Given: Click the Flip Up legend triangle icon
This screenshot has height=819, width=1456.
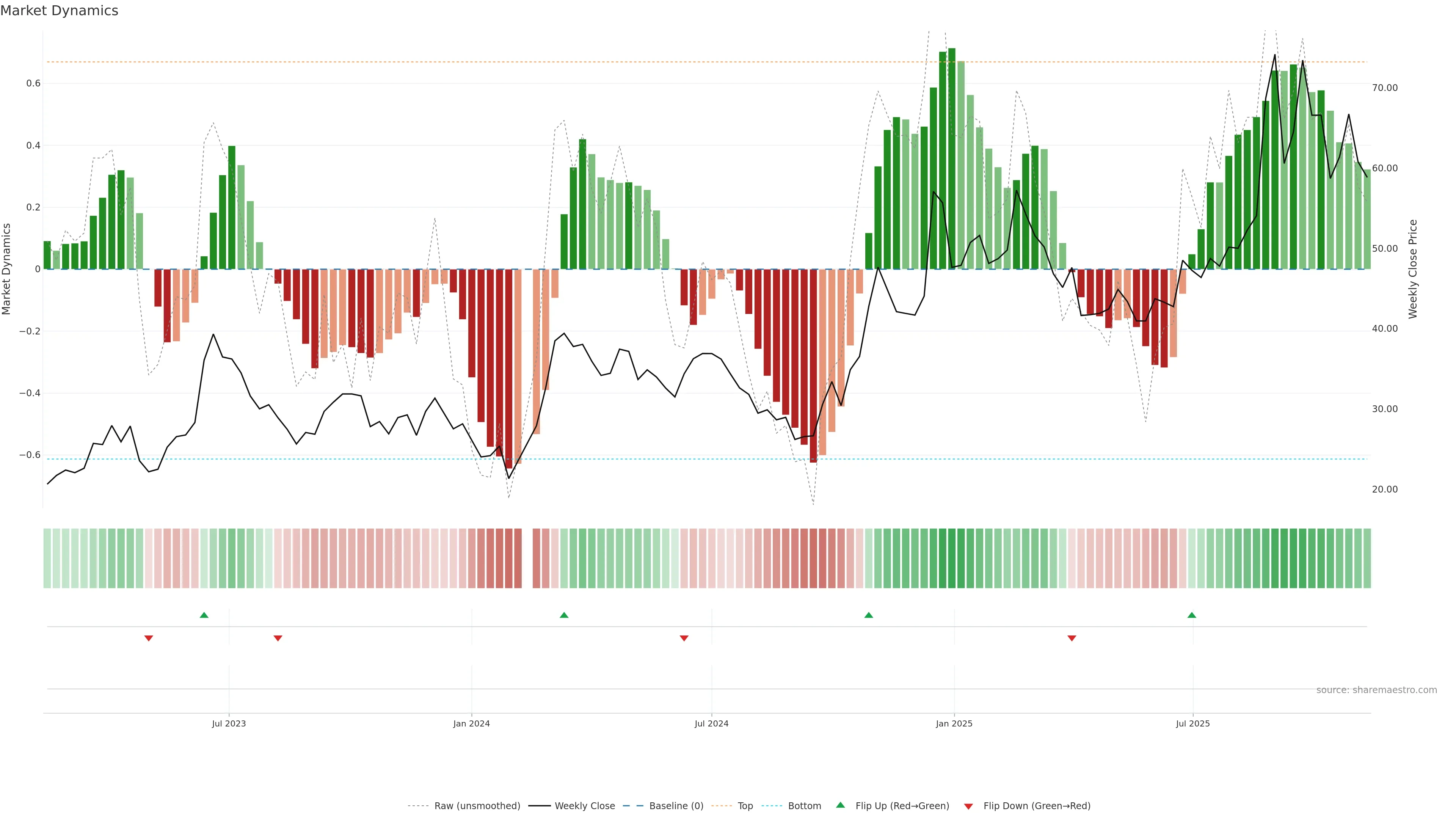Looking at the screenshot, I should tap(841, 805).
